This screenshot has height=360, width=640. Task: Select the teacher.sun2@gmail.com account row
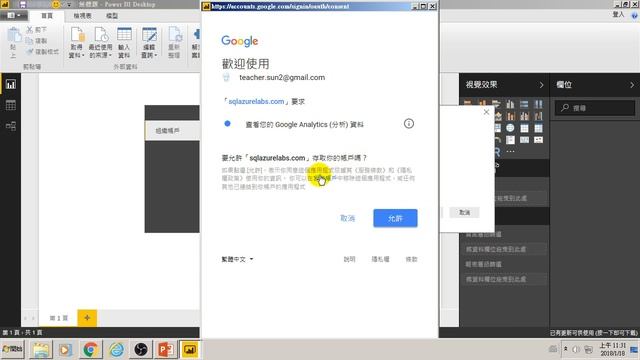273,78
